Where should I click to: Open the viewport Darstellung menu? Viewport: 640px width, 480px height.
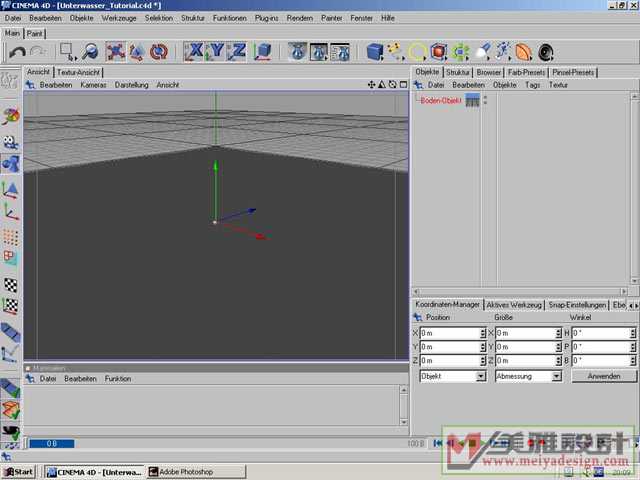(131, 85)
